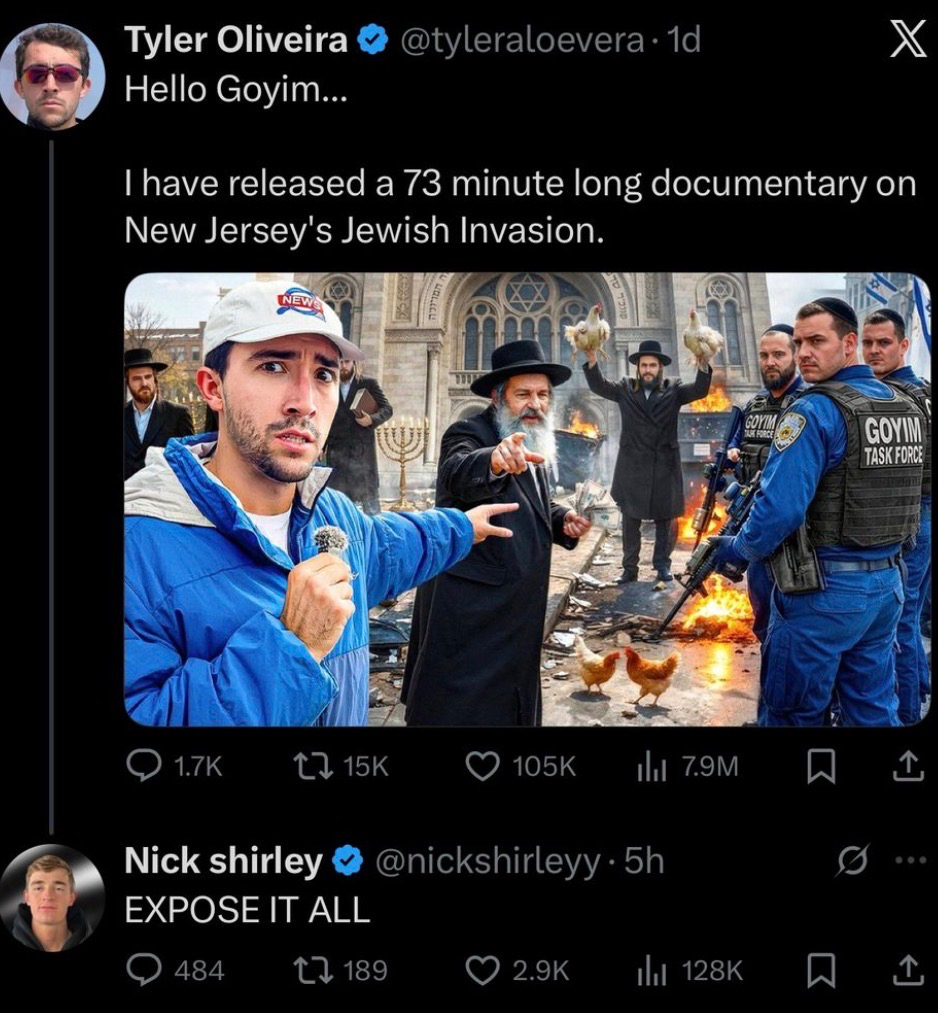This screenshot has width=938, height=1013.
Task: Share Tyler Oliveira's post
Action: coord(907,767)
